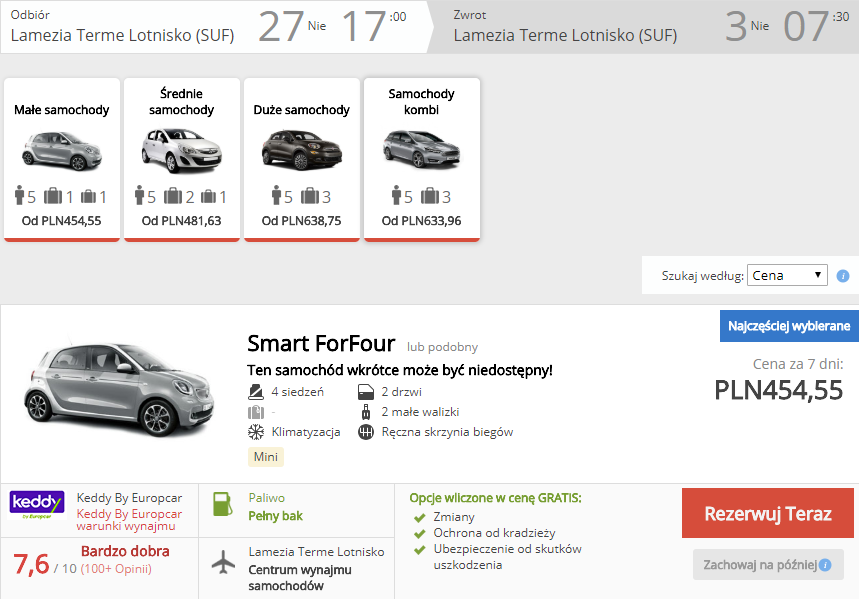Viewport: 859px width, 599px height.
Task: Click the Smart ForFour car image
Action: point(119,388)
